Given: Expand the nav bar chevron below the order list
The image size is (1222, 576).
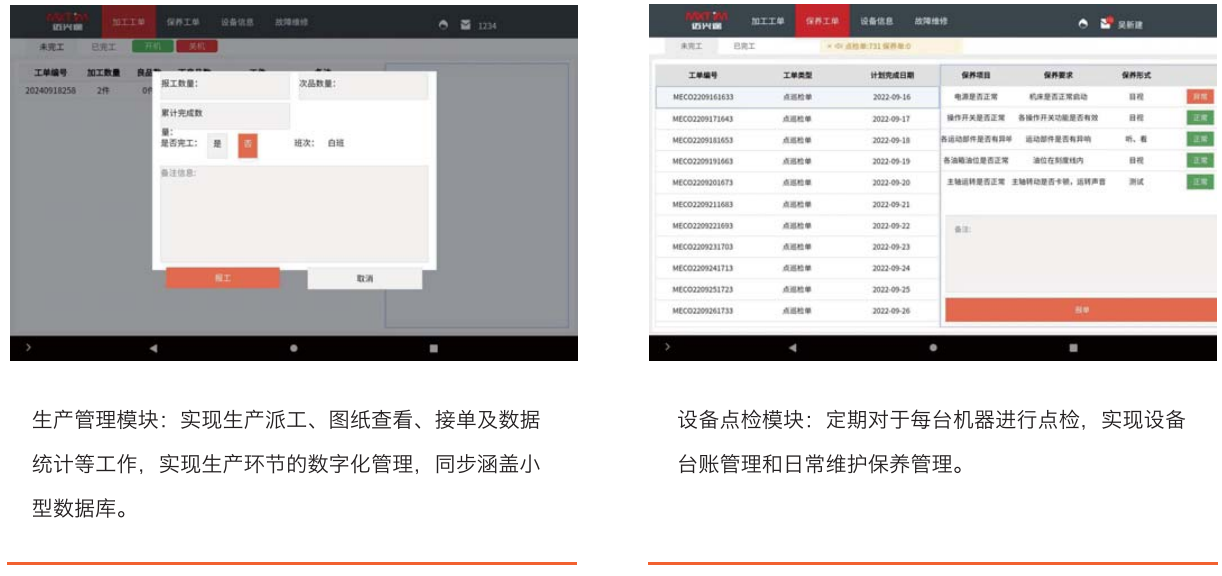Looking at the screenshot, I should (x=667, y=348).
